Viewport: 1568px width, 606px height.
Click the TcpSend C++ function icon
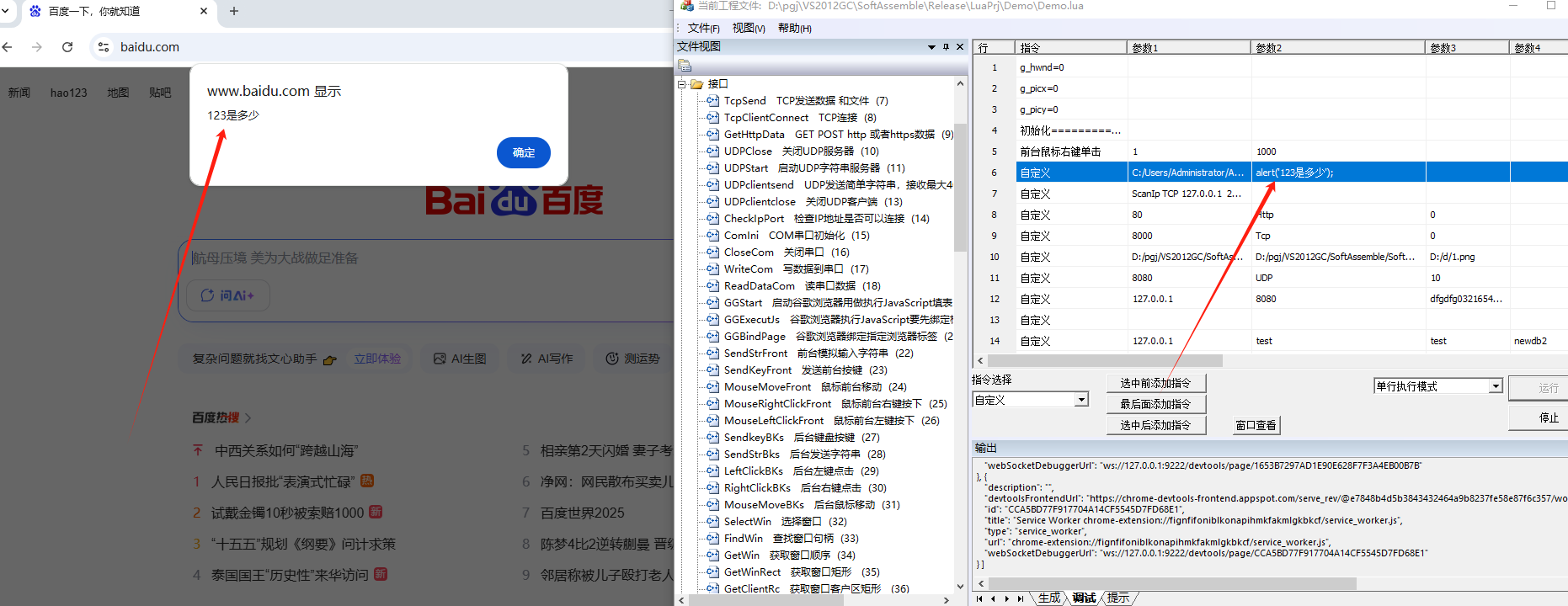712,100
